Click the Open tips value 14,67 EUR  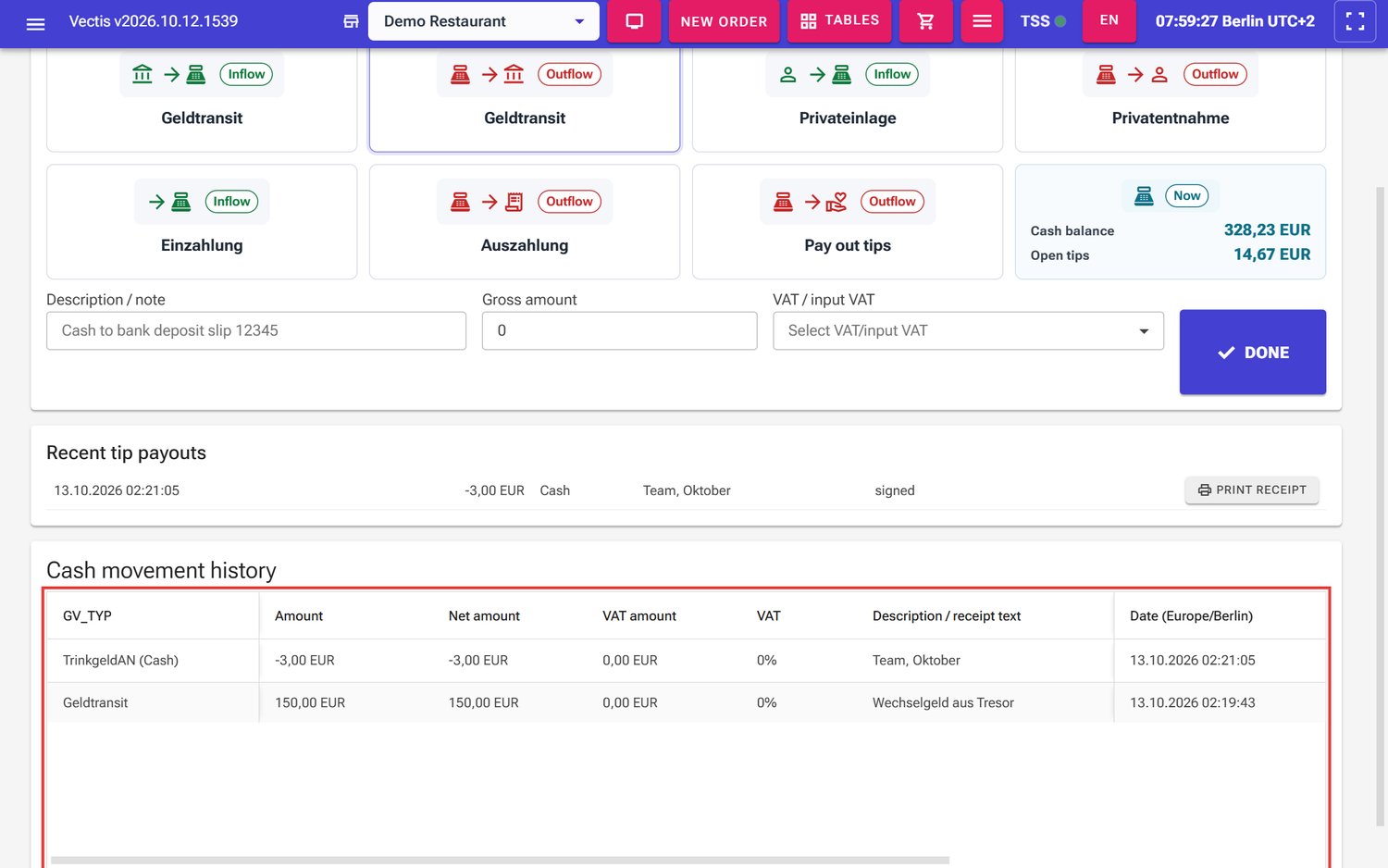coord(1272,254)
